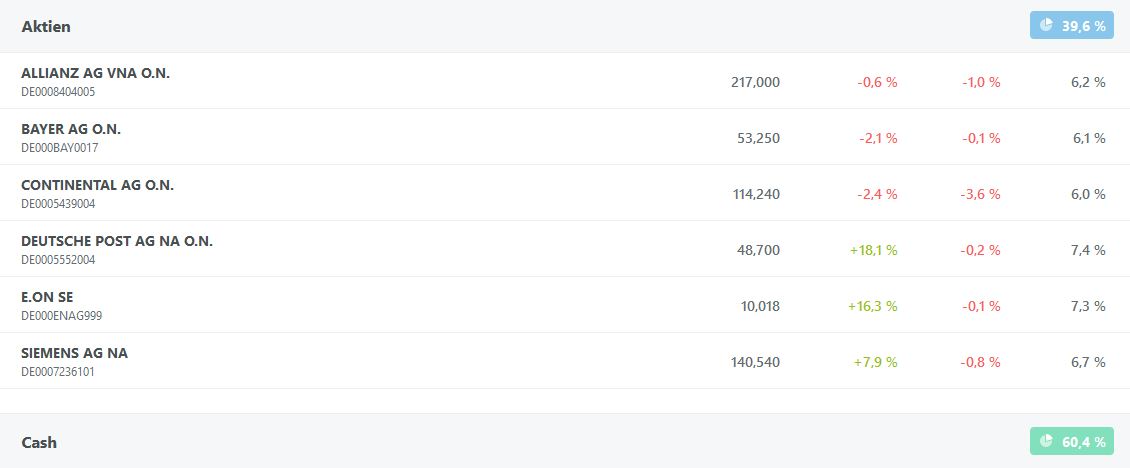Open DEUTSCHE POST AG NA O.N. details
Screen dimensions: 1130x468
tap(117, 241)
